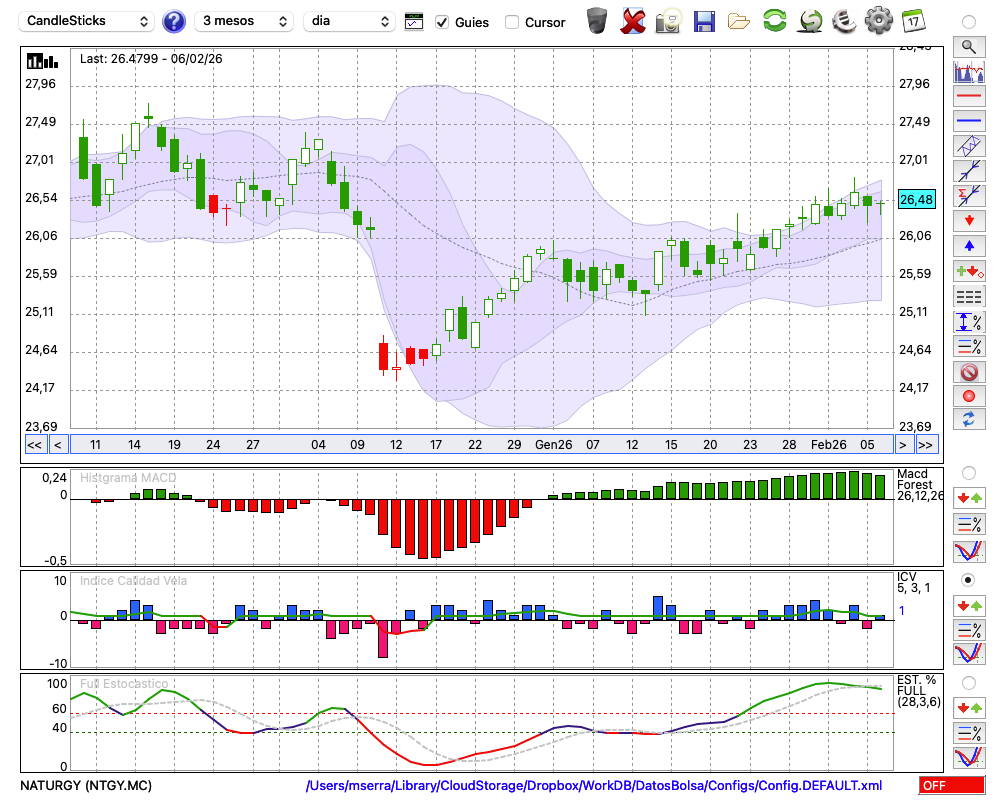
Task: Open a file with the folder icon
Action: (739, 21)
